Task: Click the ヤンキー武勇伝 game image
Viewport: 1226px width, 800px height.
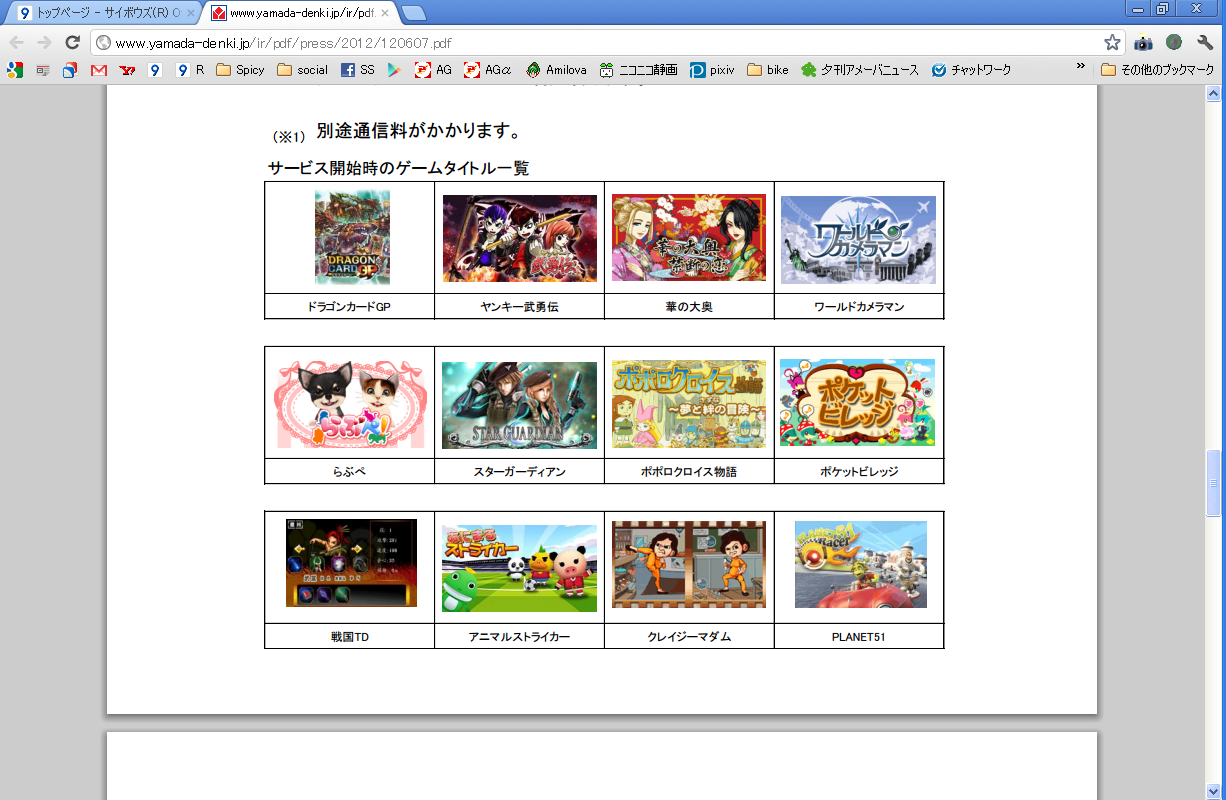Action: click(x=520, y=238)
